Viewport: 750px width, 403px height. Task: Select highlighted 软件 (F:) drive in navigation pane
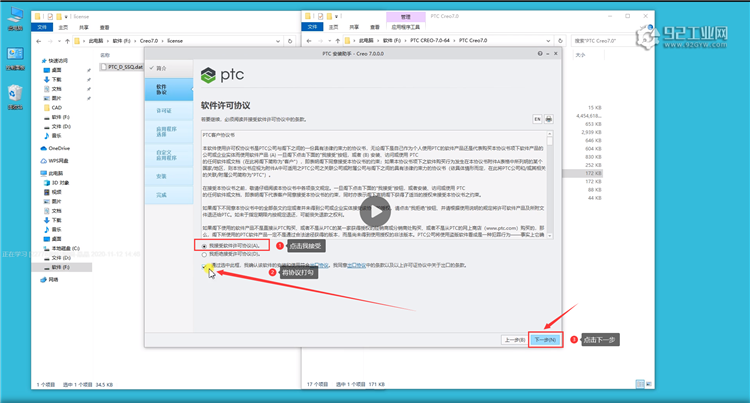[62, 268]
